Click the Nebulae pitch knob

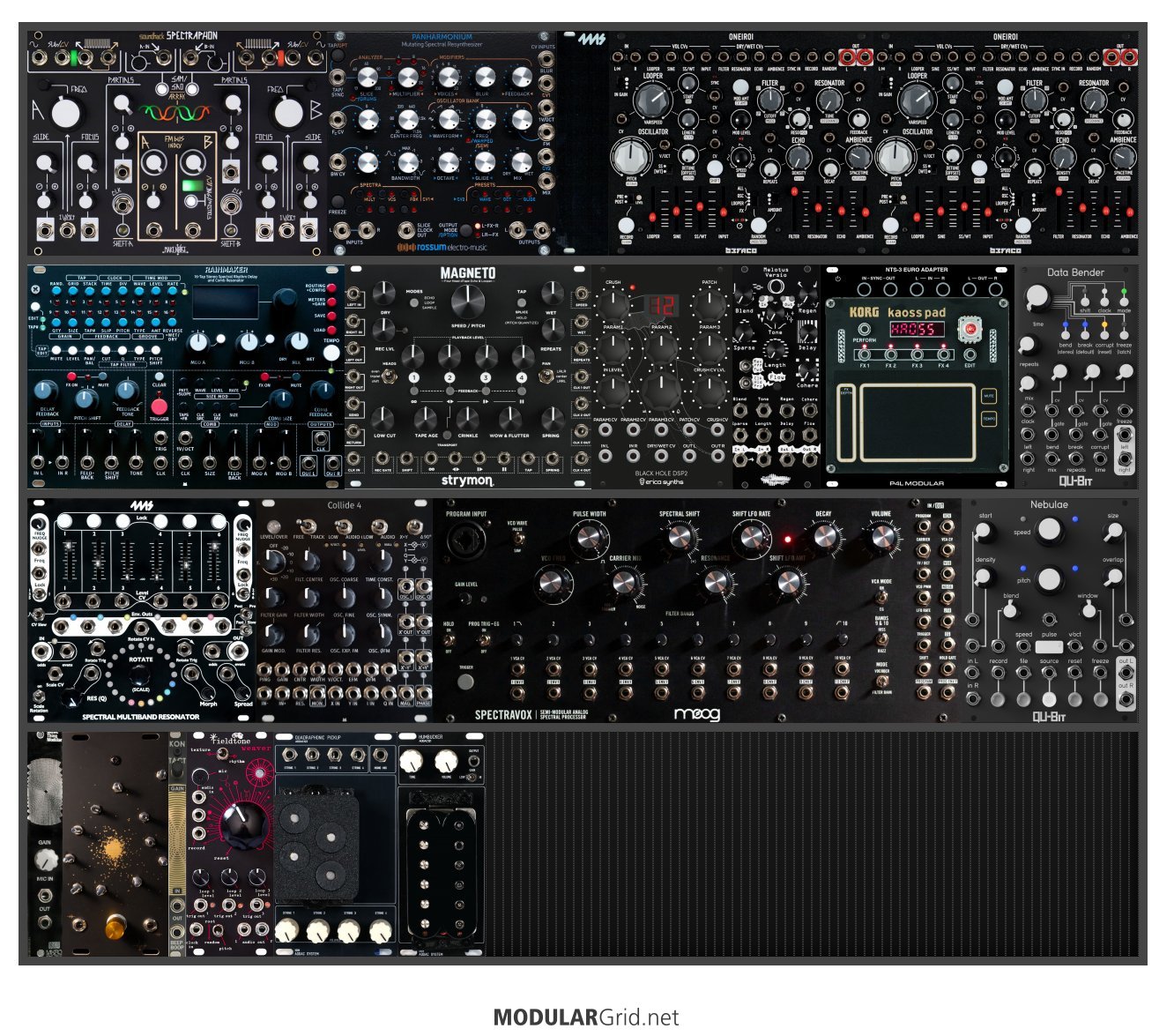(1049, 578)
